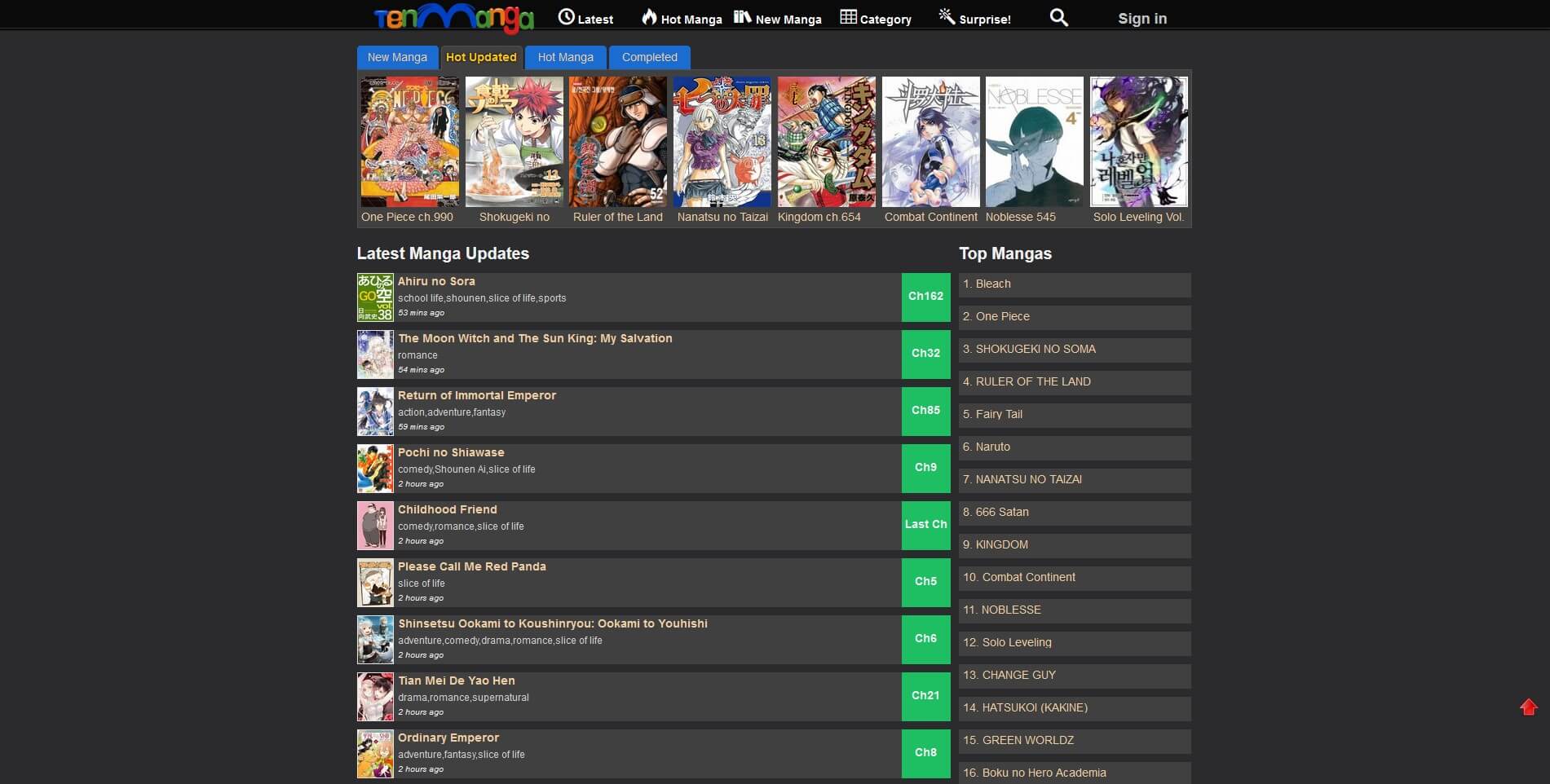Click the Ch32 chapter button
This screenshot has height=784, width=1550.
(x=926, y=354)
